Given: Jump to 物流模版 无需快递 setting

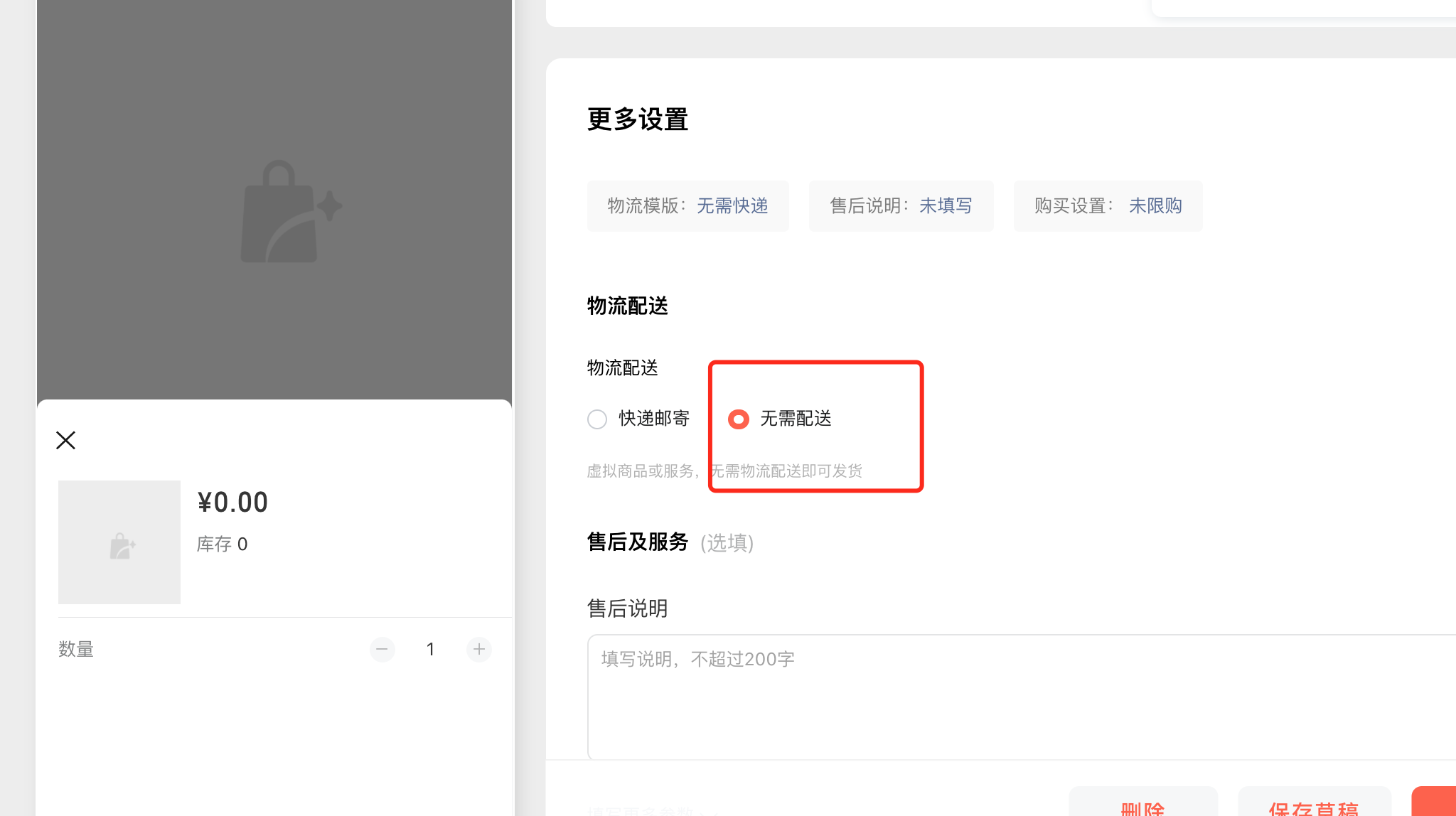Looking at the screenshot, I should coord(687,206).
